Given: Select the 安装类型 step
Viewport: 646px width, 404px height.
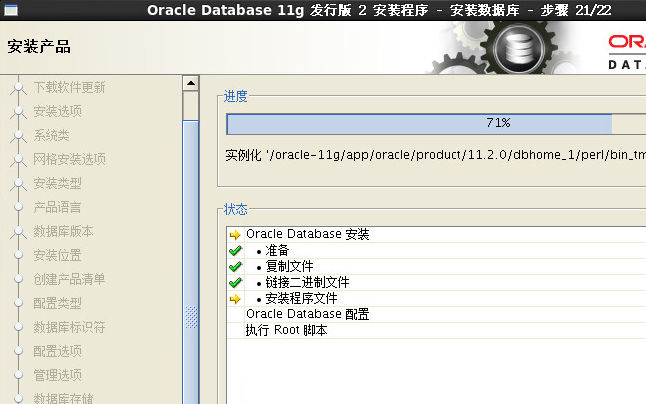Looking at the screenshot, I should coord(57,183).
